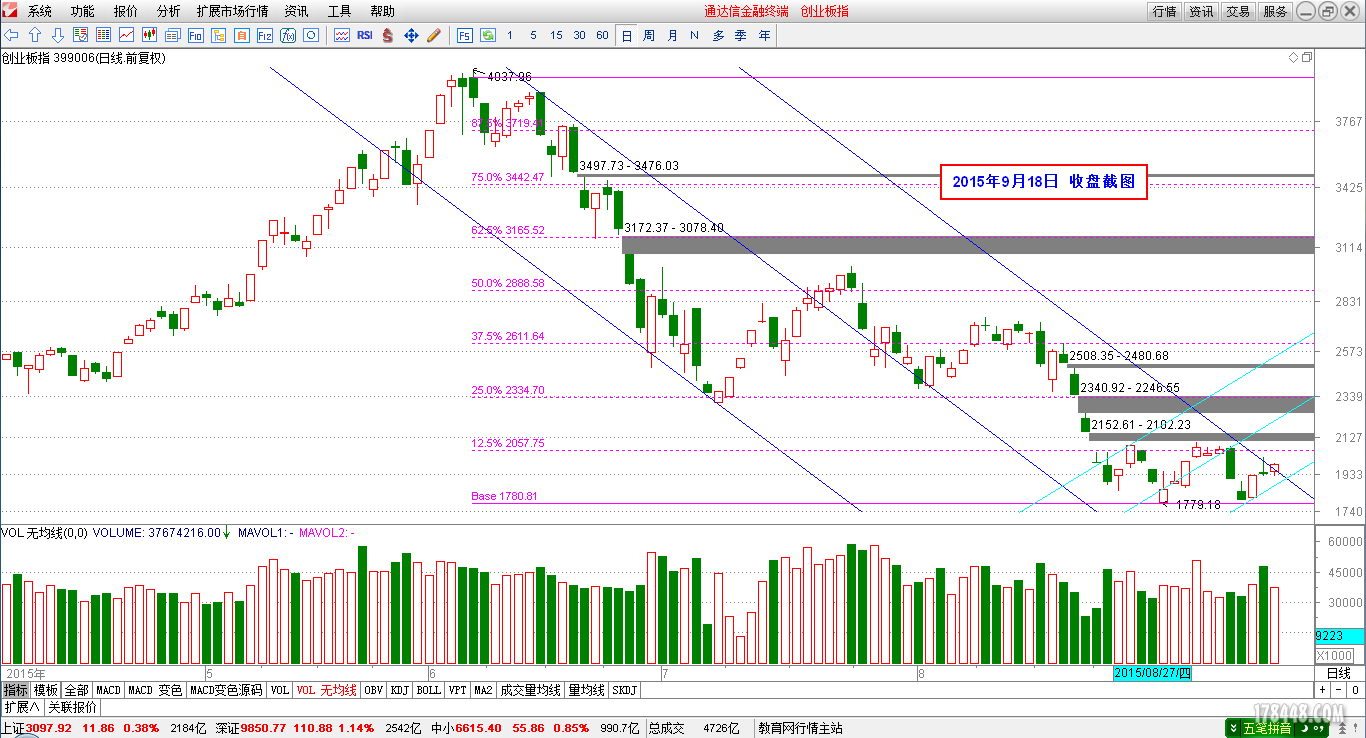Switch to daily 日 period
The height and width of the screenshot is (738, 1366).
(x=626, y=35)
